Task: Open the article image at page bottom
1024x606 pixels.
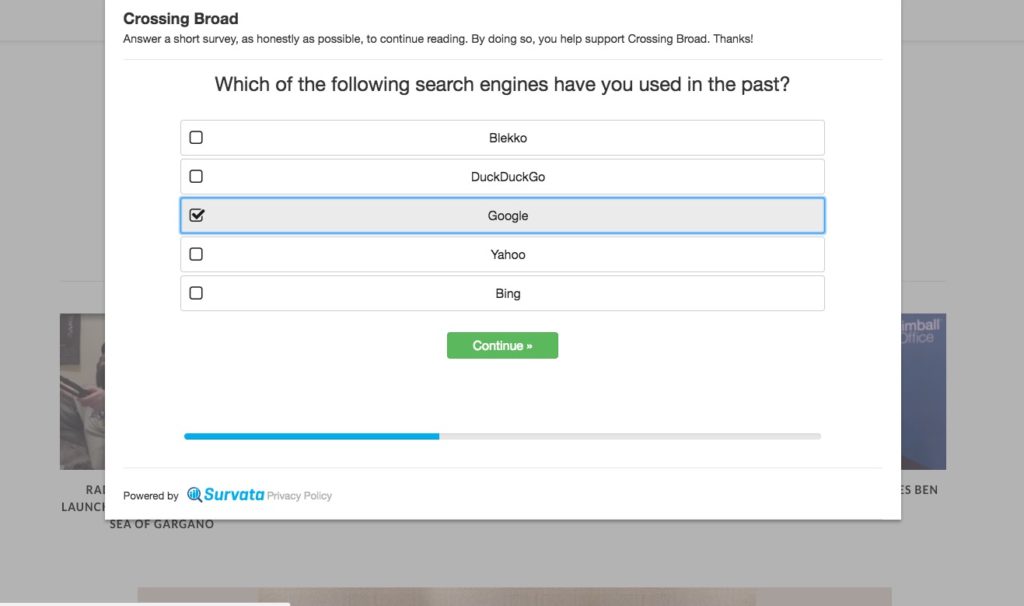Action: pyautogui.click(x=514, y=596)
